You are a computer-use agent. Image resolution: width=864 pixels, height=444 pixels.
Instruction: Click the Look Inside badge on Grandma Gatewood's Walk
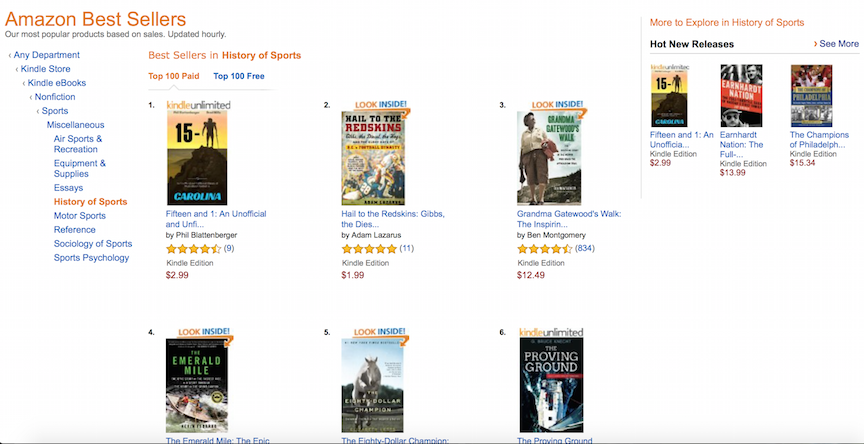pos(558,105)
